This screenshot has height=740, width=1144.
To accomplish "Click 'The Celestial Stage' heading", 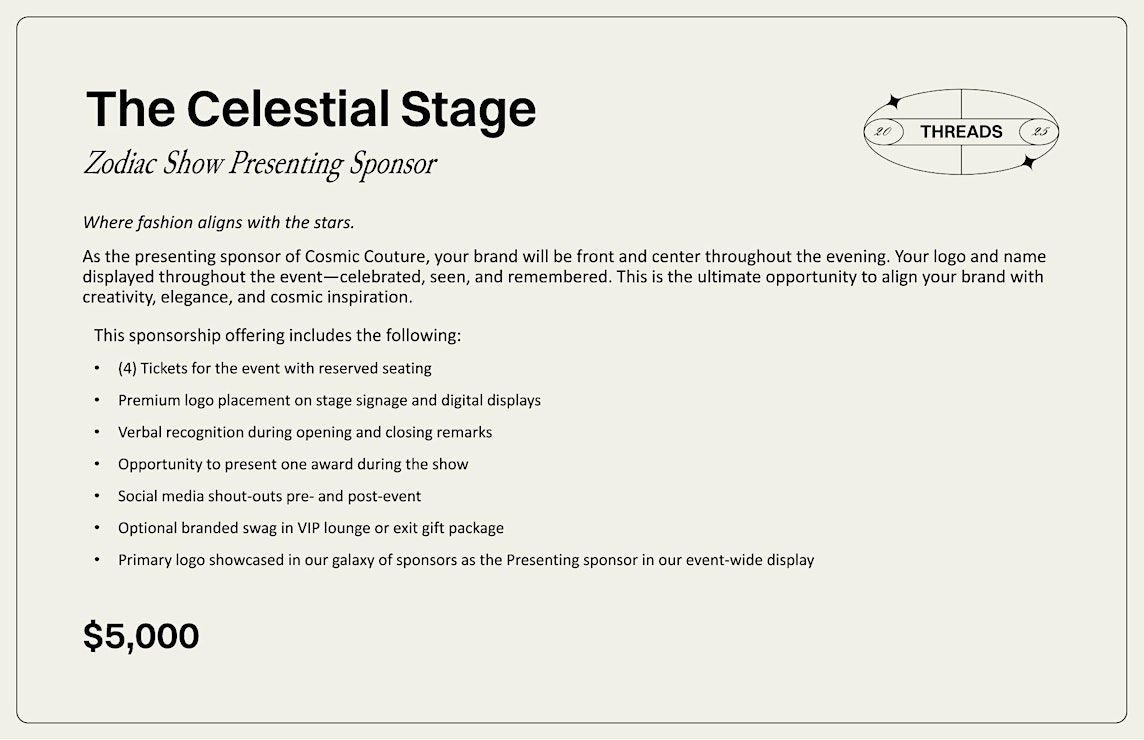I will (x=311, y=109).
